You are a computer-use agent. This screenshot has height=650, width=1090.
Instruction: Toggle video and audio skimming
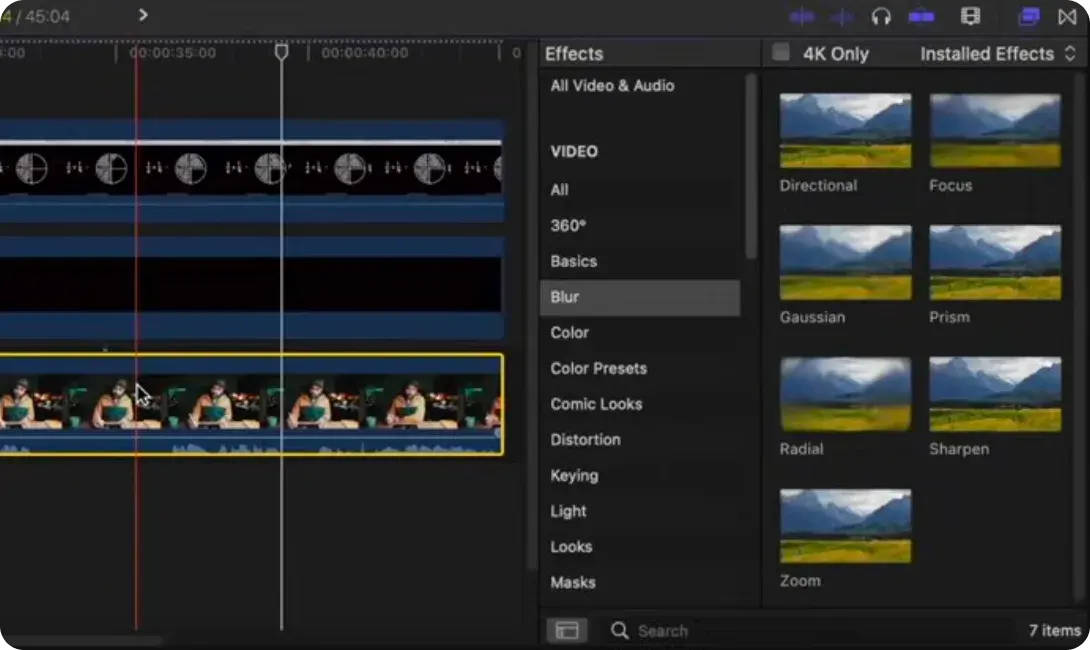point(802,16)
